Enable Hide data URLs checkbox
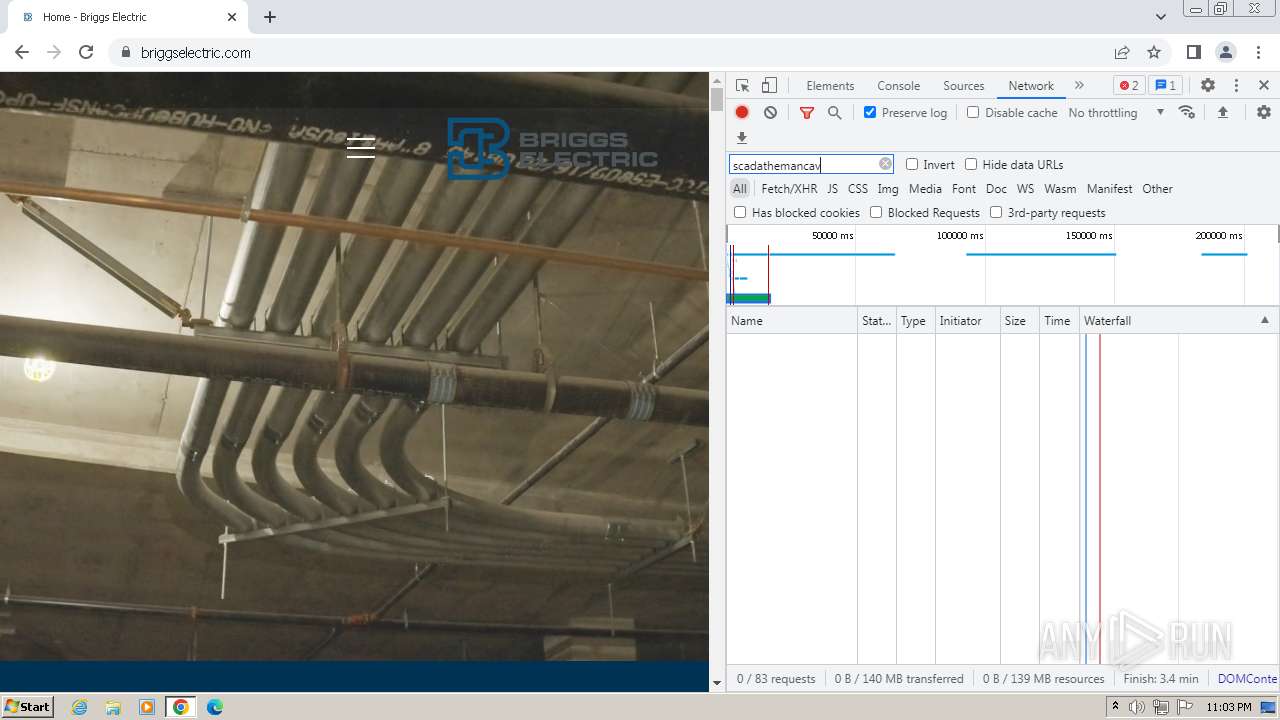This screenshot has width=1280, height=720. 971,164
